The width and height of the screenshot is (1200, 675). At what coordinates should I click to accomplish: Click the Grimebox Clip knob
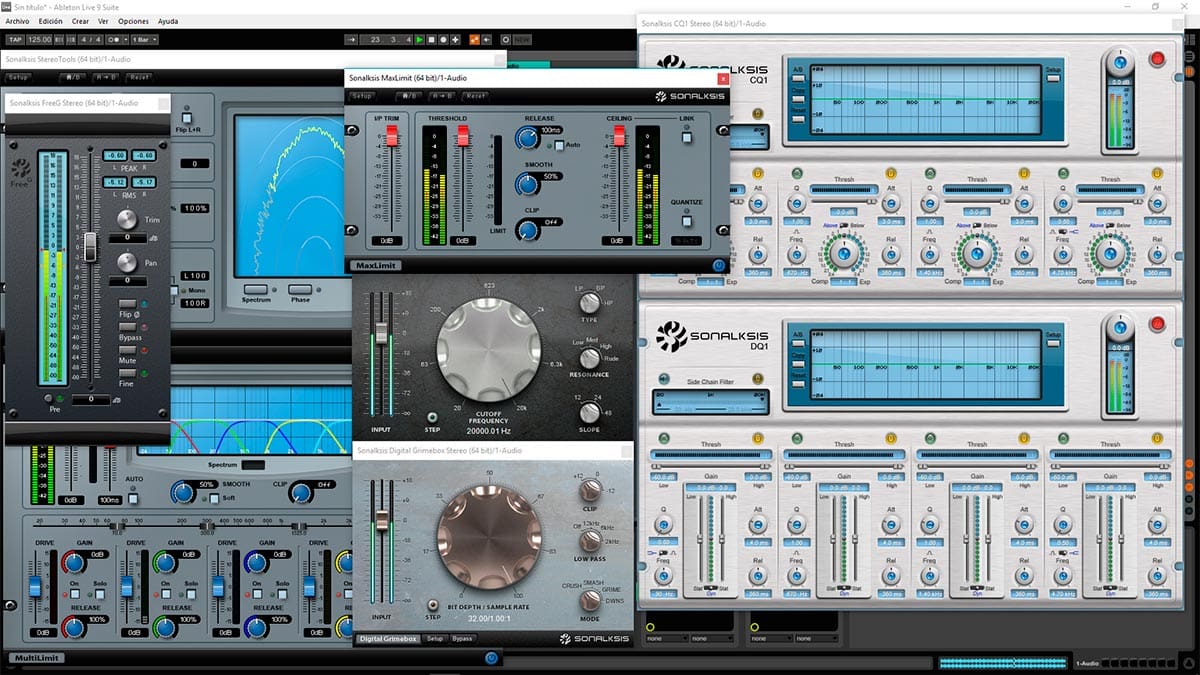(591, 488)
